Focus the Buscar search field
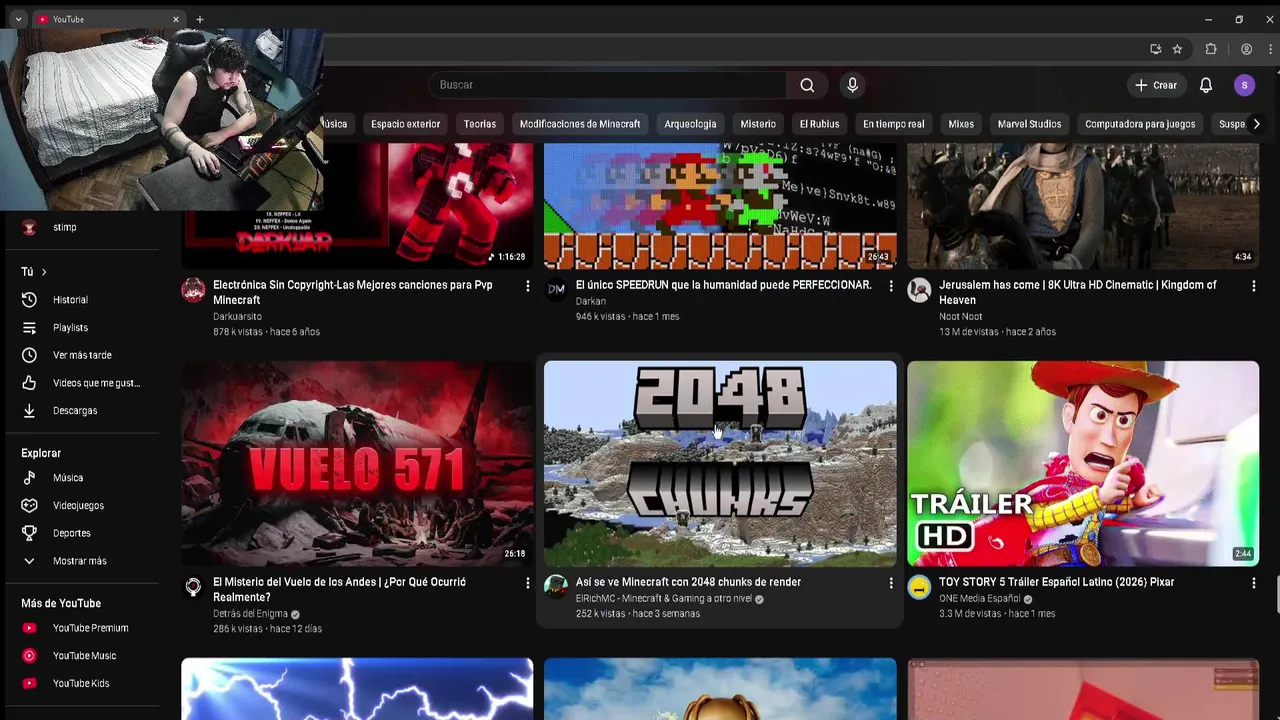This screenshot has width=1280, height=720. tap(608, 85)
